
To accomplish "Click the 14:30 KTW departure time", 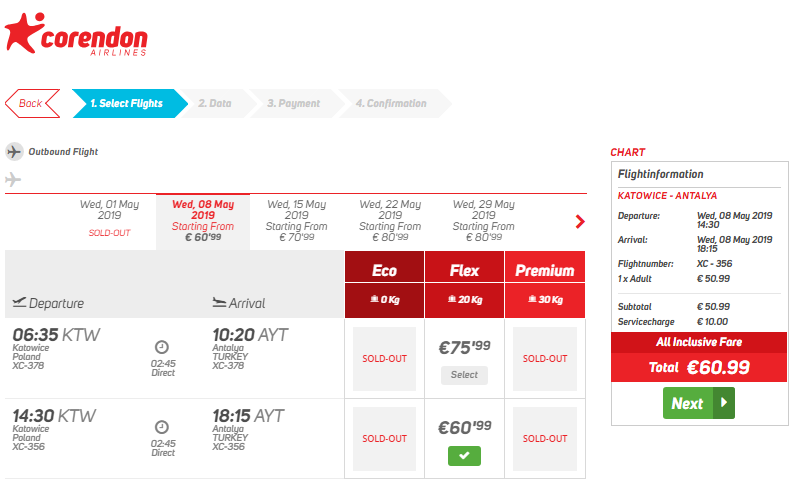I will point(54,415).
